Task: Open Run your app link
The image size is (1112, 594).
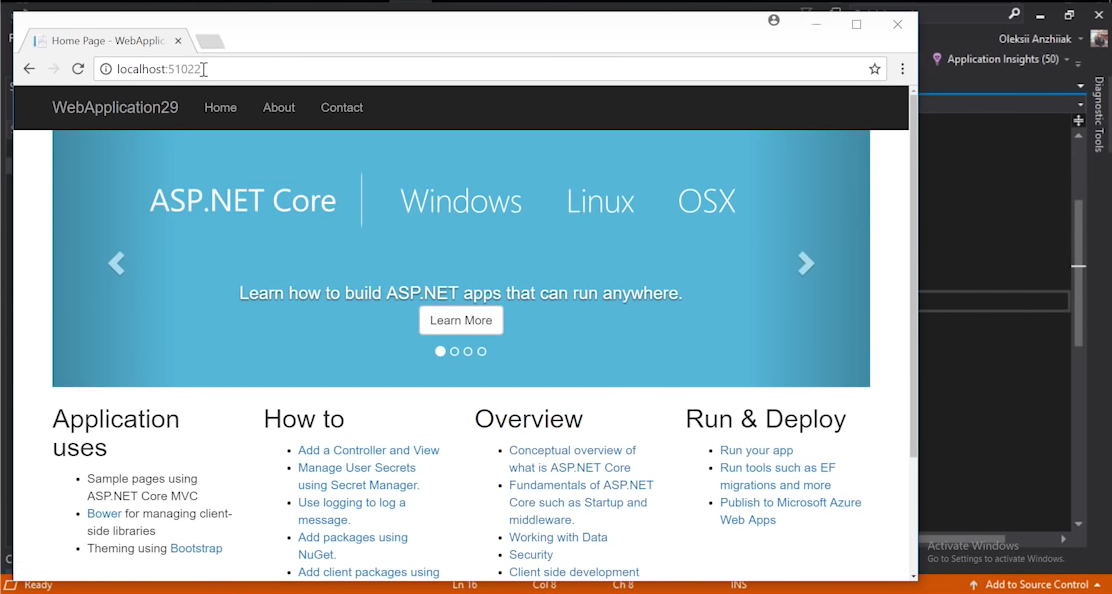Action: (x=756, y=450)
